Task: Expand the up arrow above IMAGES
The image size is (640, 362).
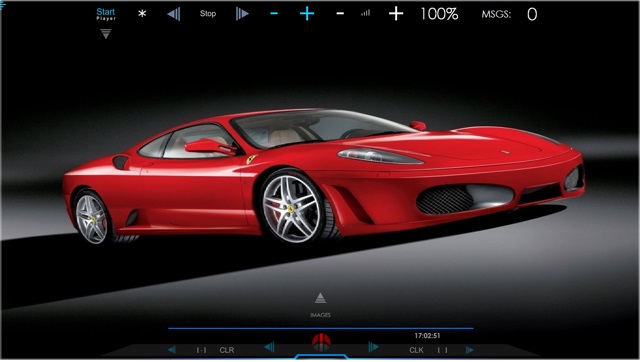Action: [x=320, y=298]
